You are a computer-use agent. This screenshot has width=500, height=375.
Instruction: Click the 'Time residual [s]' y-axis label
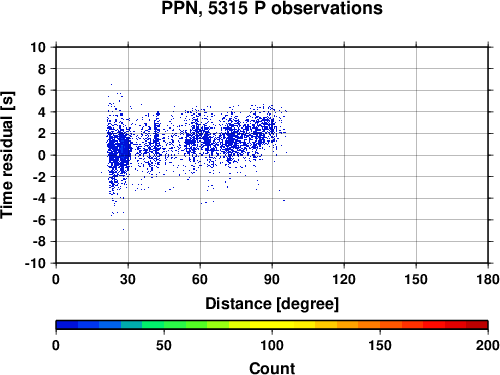[x=7, y=155]
